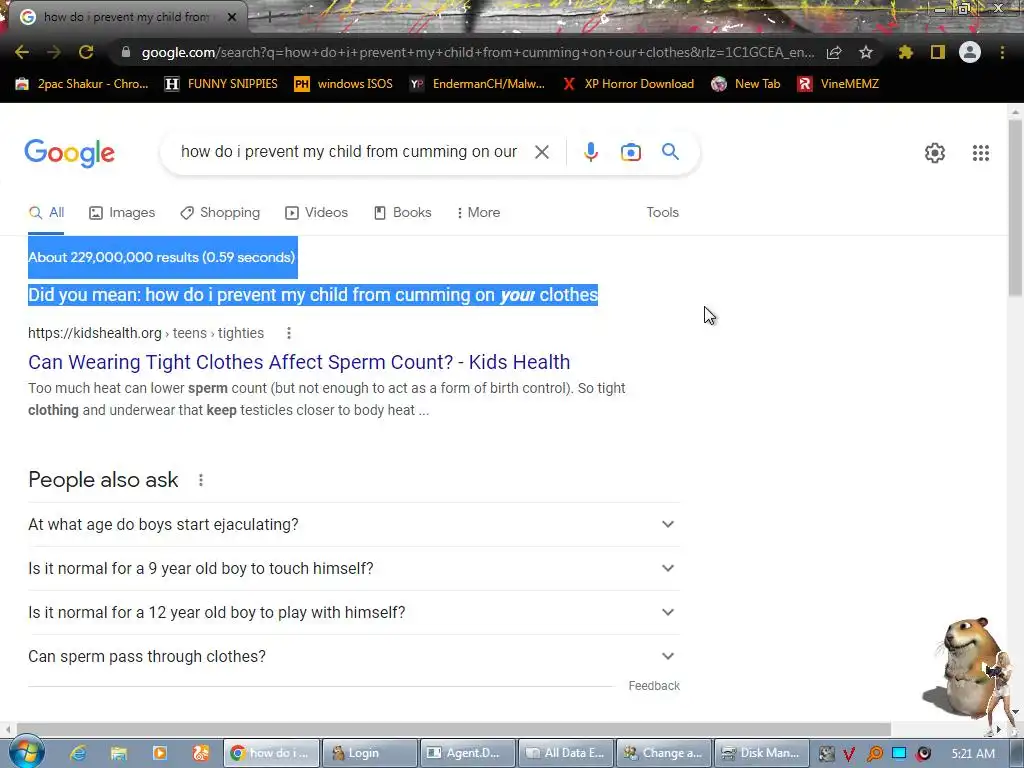Open the Google apps grid
Viewport: 1024px width, 768px height.
coord(980,153)
